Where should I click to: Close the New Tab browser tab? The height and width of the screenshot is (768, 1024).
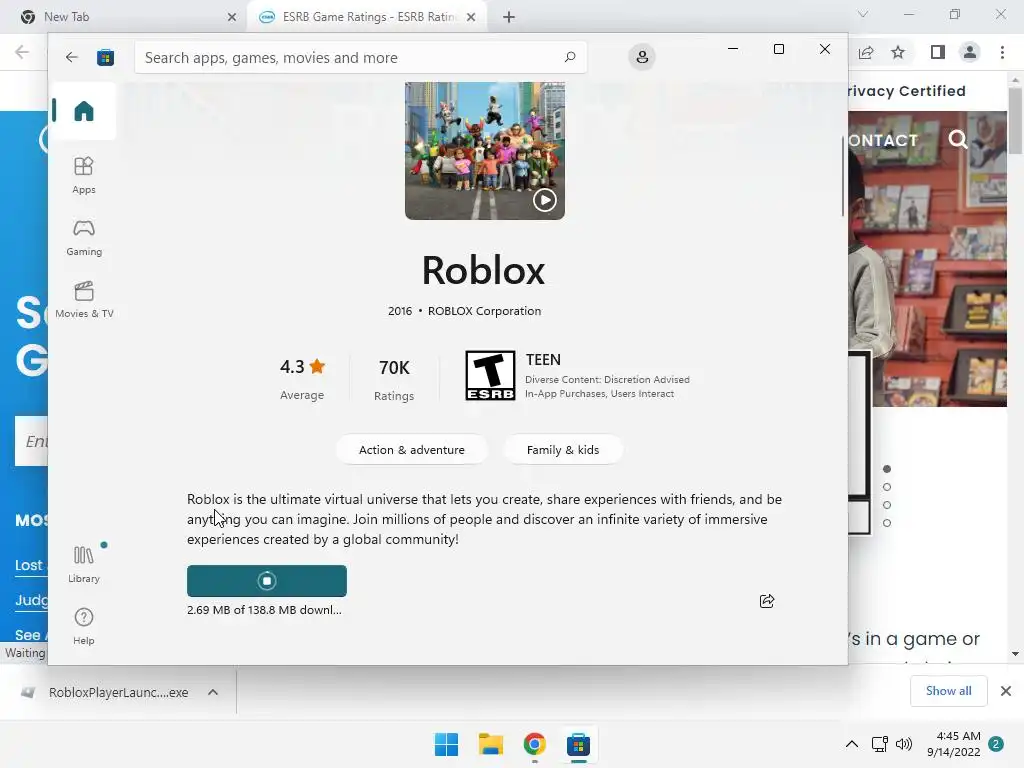(x=231, y=17)
